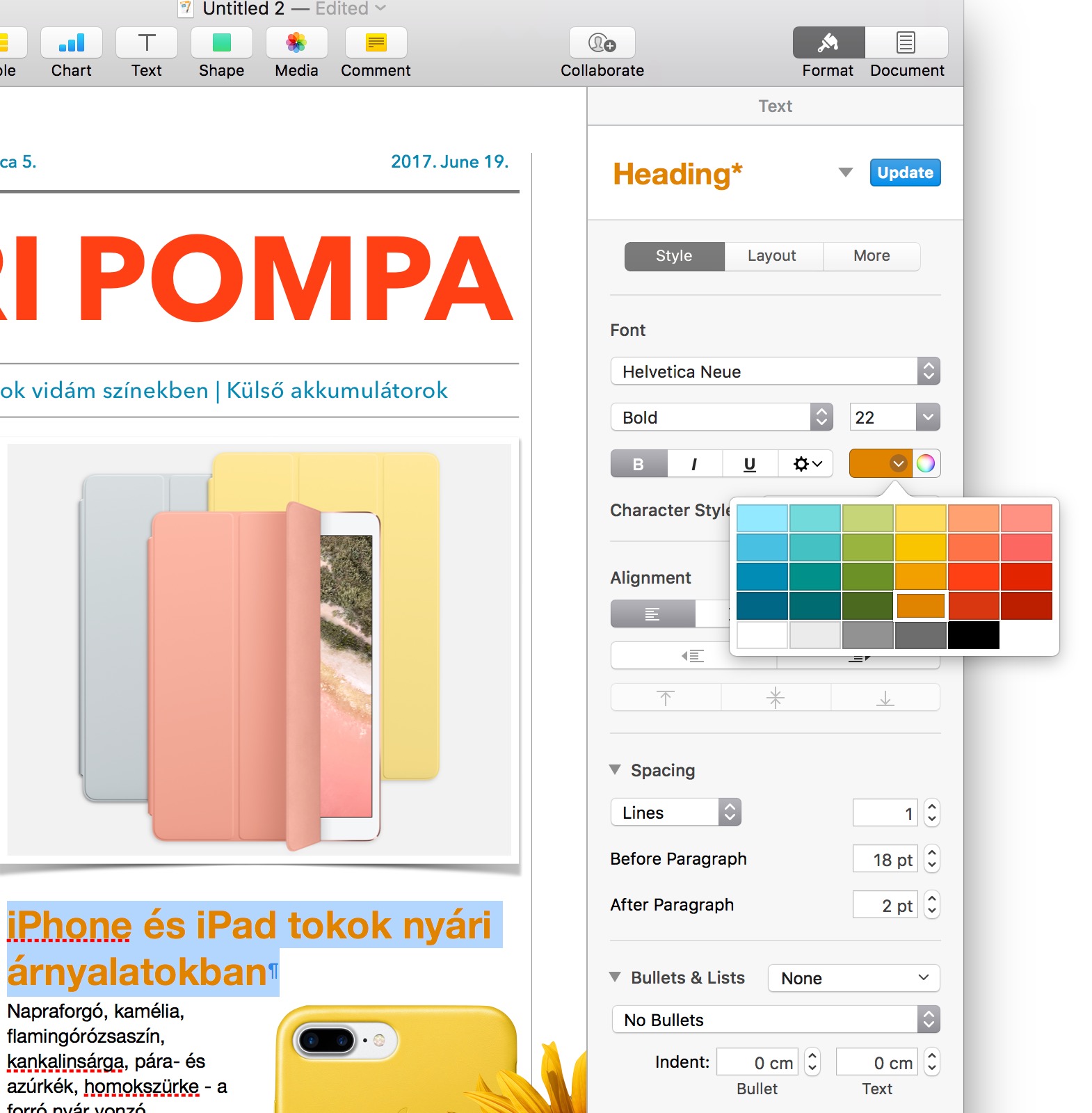Add a Comment from toolbar
Image resolution: width=1092 pixels, height=1113 pixels.
tap(376, 43)
